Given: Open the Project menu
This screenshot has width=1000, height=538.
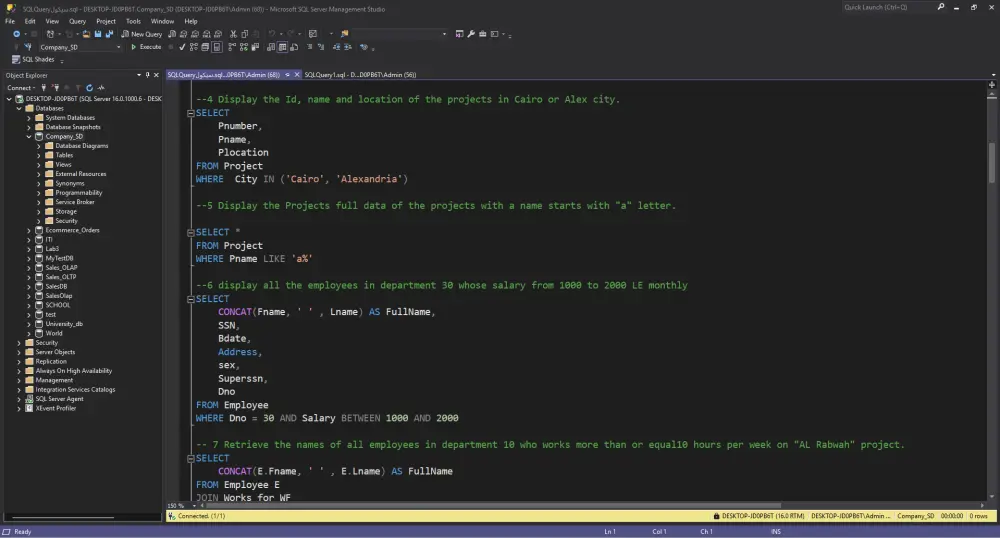Looking at the screenshot, I should coord(106,21).
